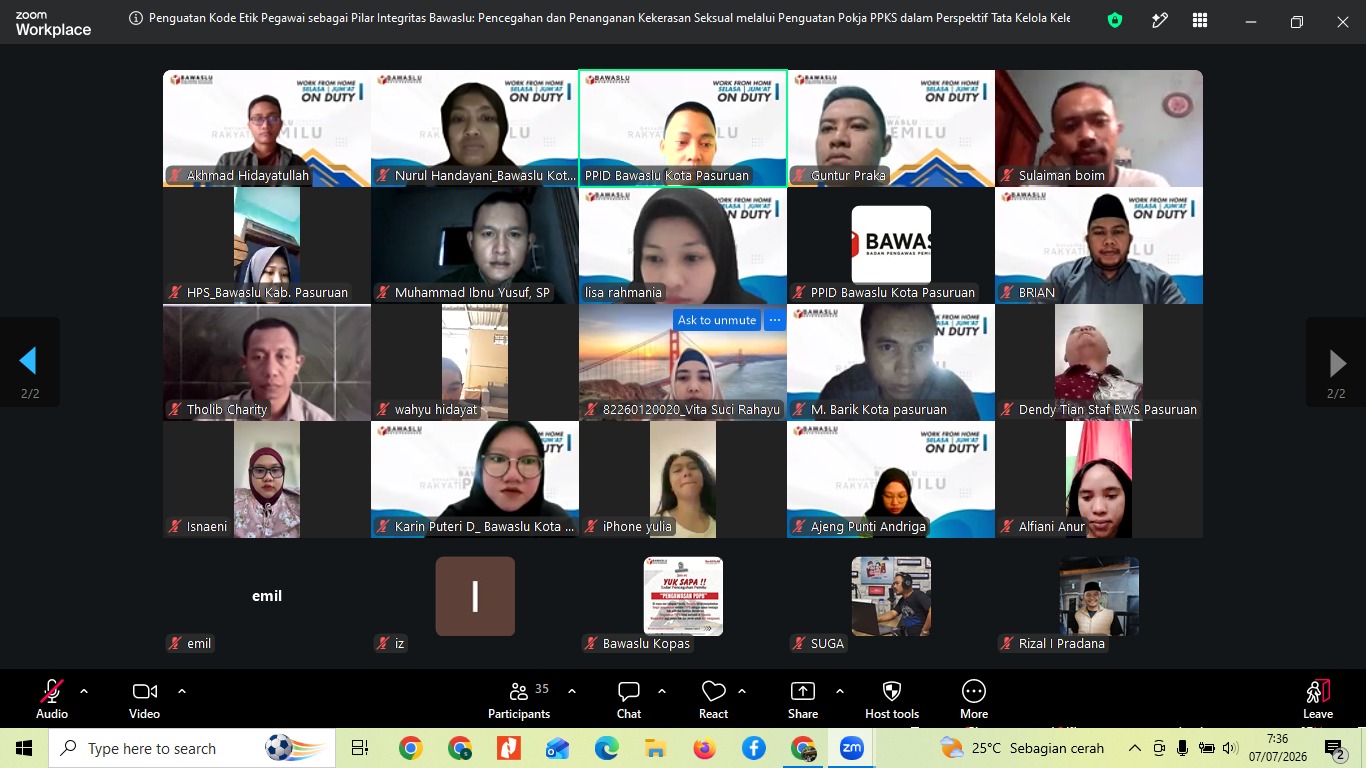Open Task View on the taskbar
This screenshot has height=768, width=1366.
[360, 748]
